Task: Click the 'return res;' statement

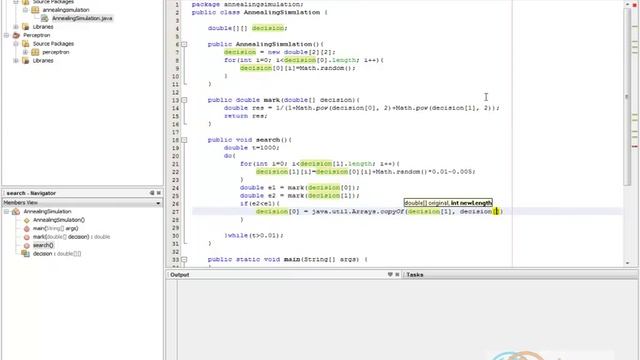Action: coord(245,116)
